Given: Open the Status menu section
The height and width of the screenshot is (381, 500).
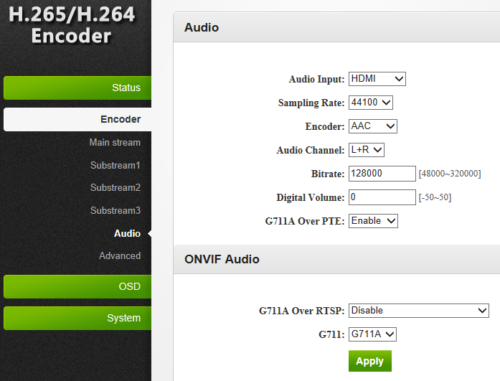Looking at the screenshot, I should (77, 88).
